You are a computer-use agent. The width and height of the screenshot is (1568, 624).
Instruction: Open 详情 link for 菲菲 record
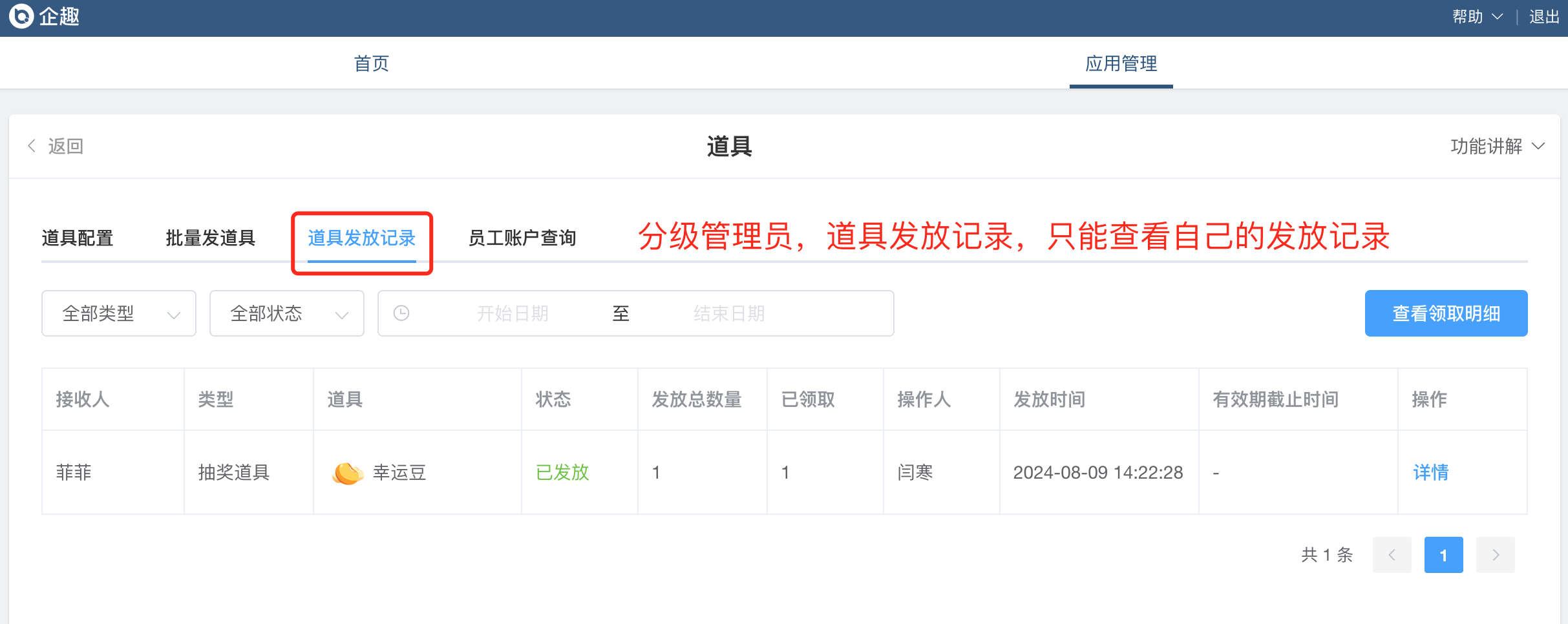point(1430,473)
